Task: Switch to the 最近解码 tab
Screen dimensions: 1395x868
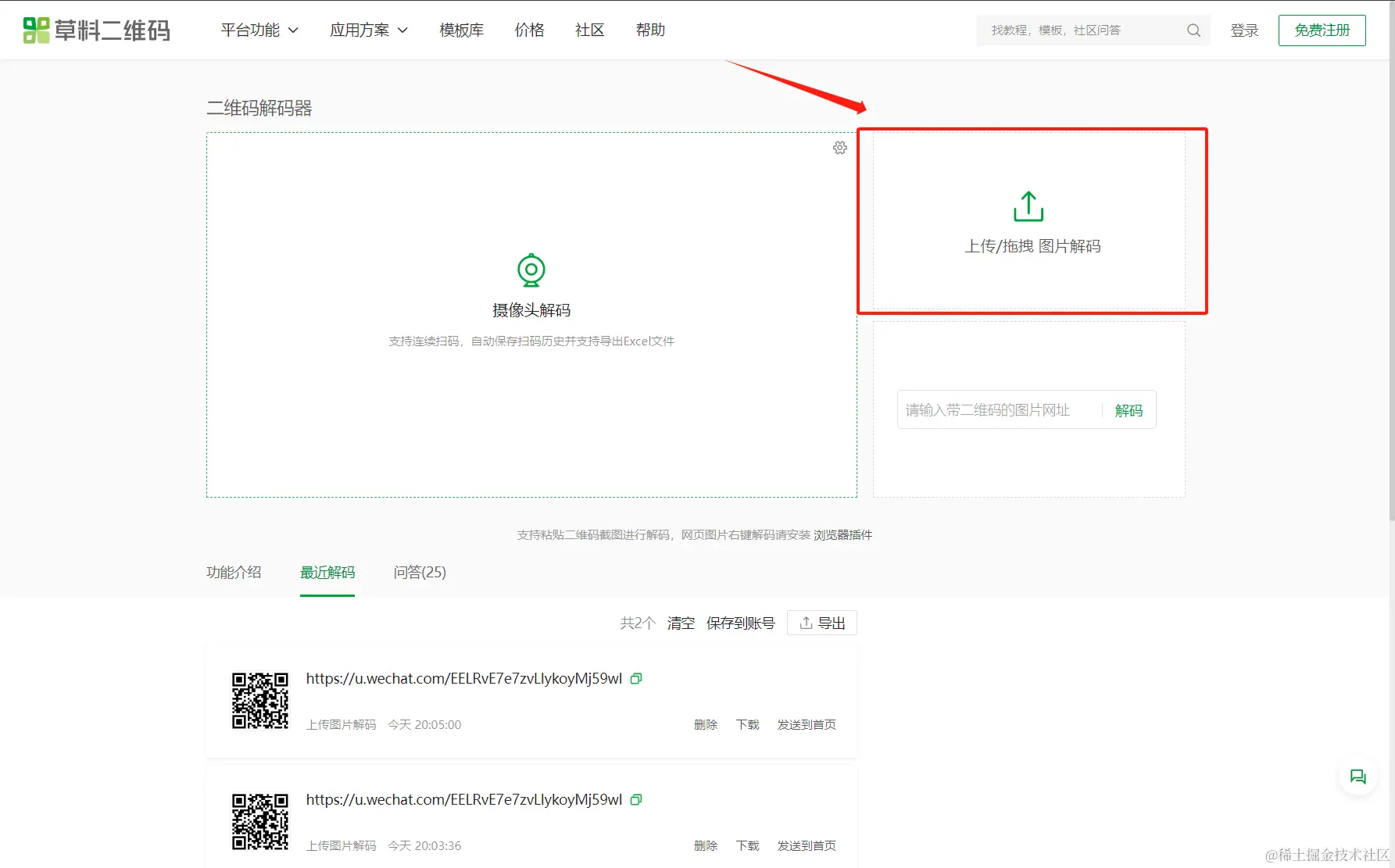Action: 327,573
